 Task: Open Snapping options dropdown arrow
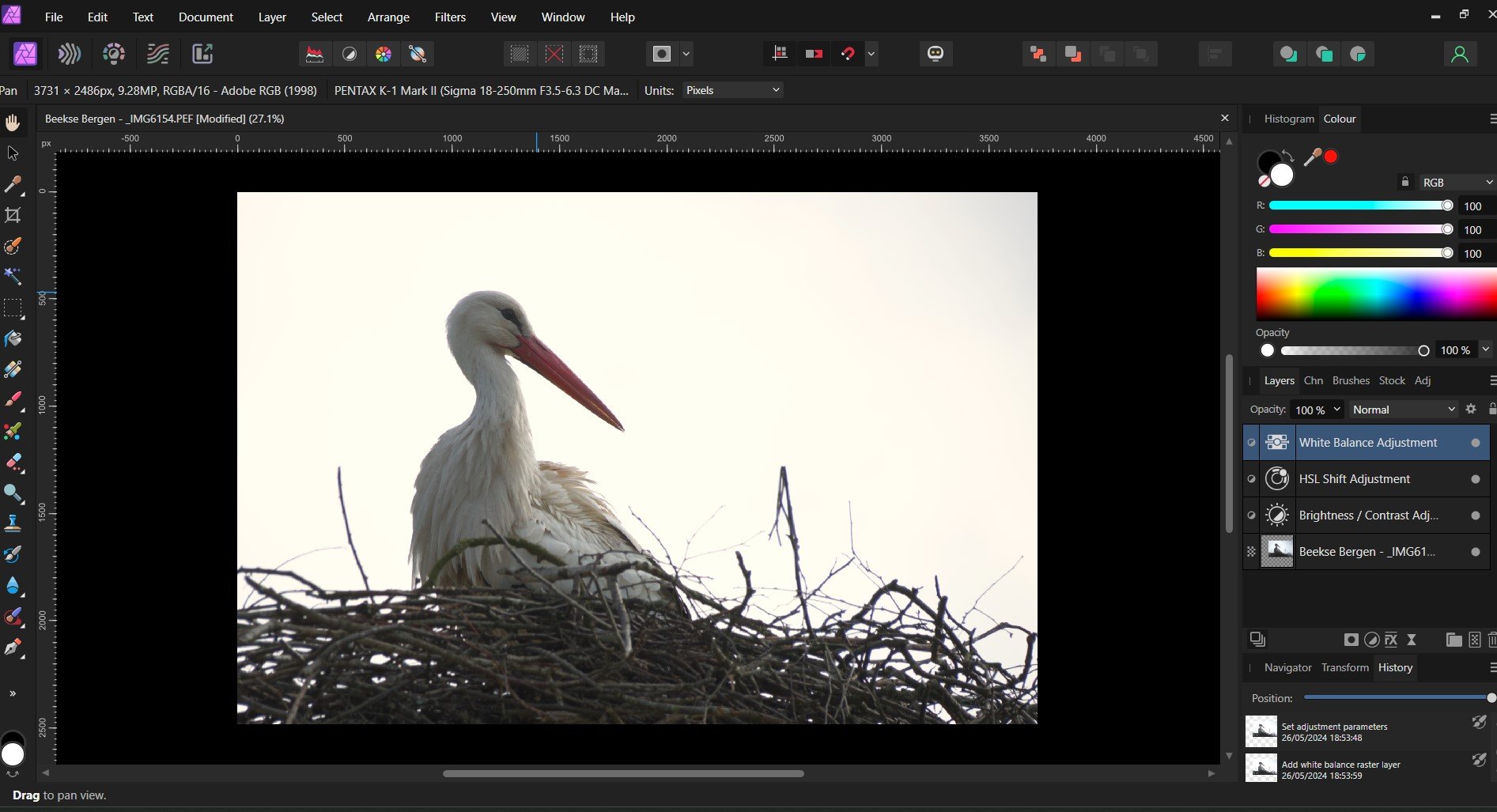[871, 54]
